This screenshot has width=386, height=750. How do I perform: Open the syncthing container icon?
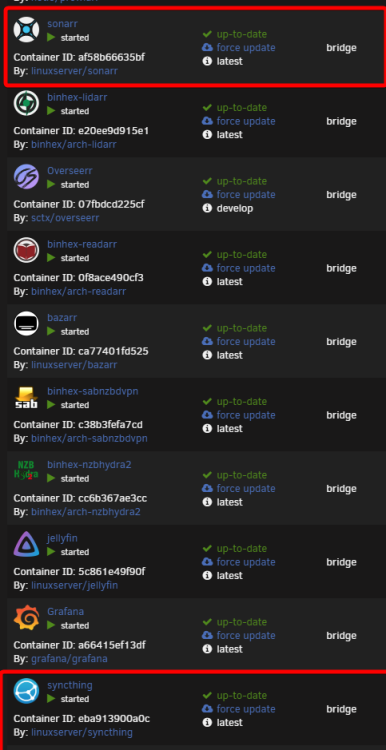[26, 691]
